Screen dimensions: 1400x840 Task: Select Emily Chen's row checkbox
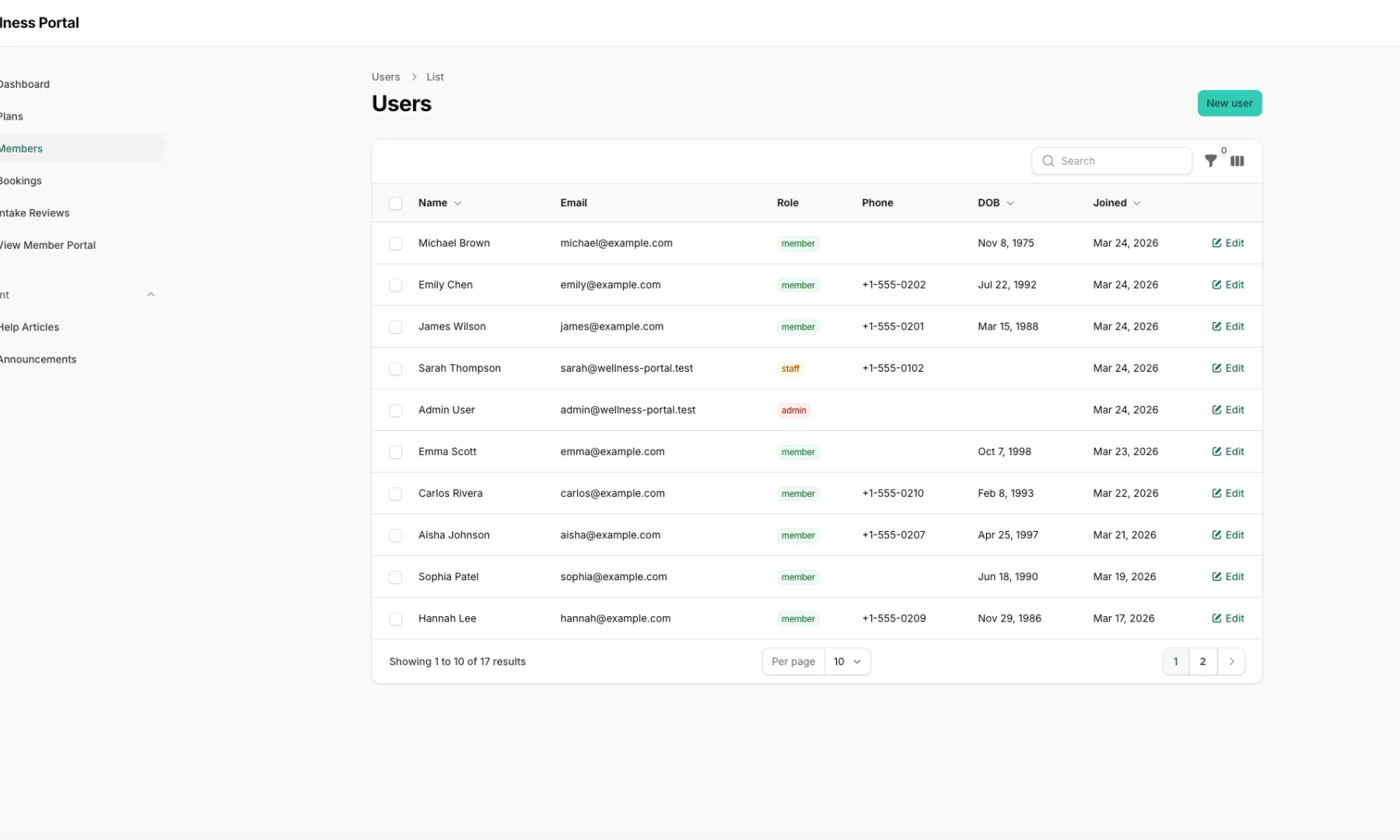click(395, 285)
